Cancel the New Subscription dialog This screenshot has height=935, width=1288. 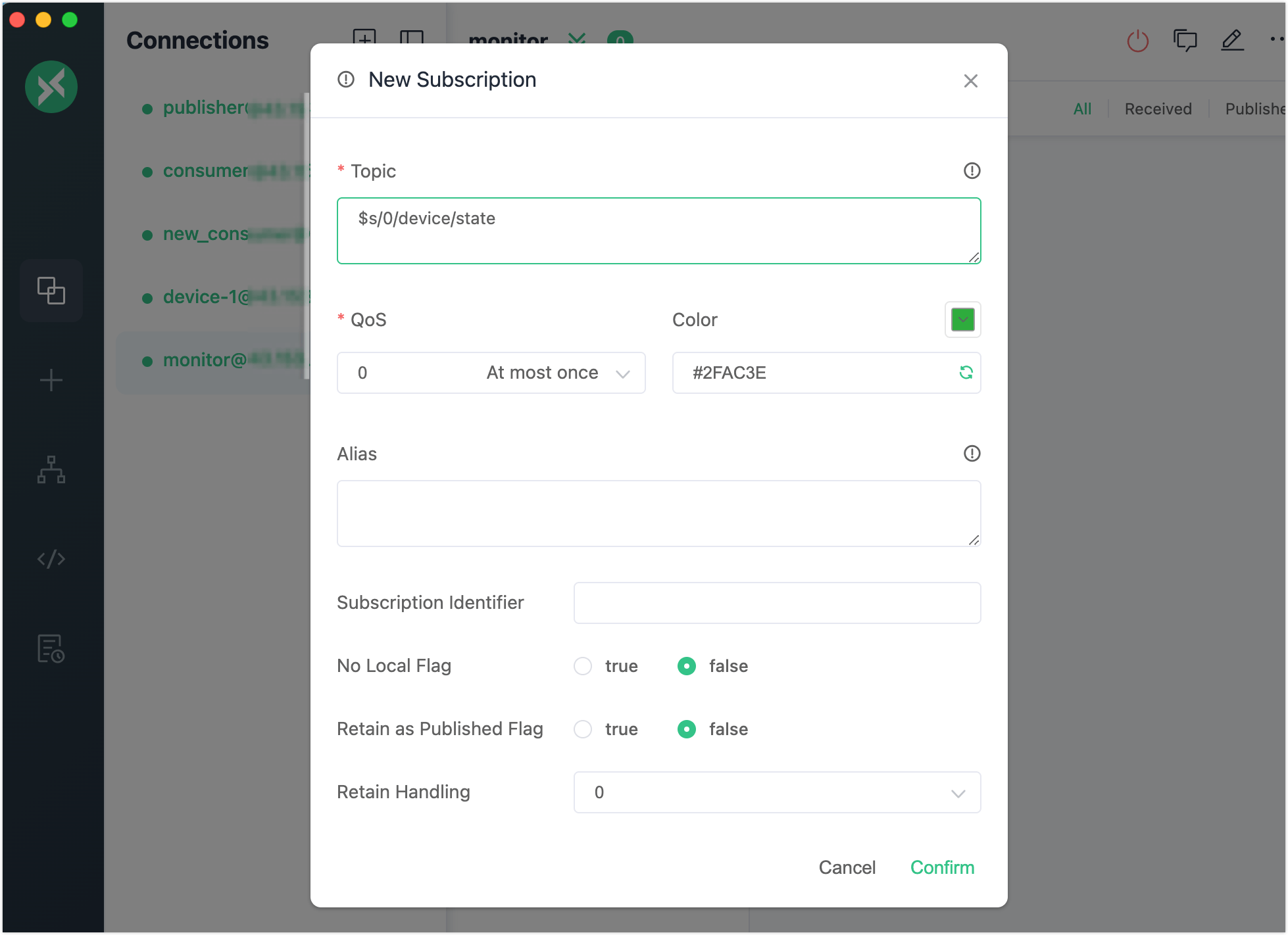pos(847,867)
